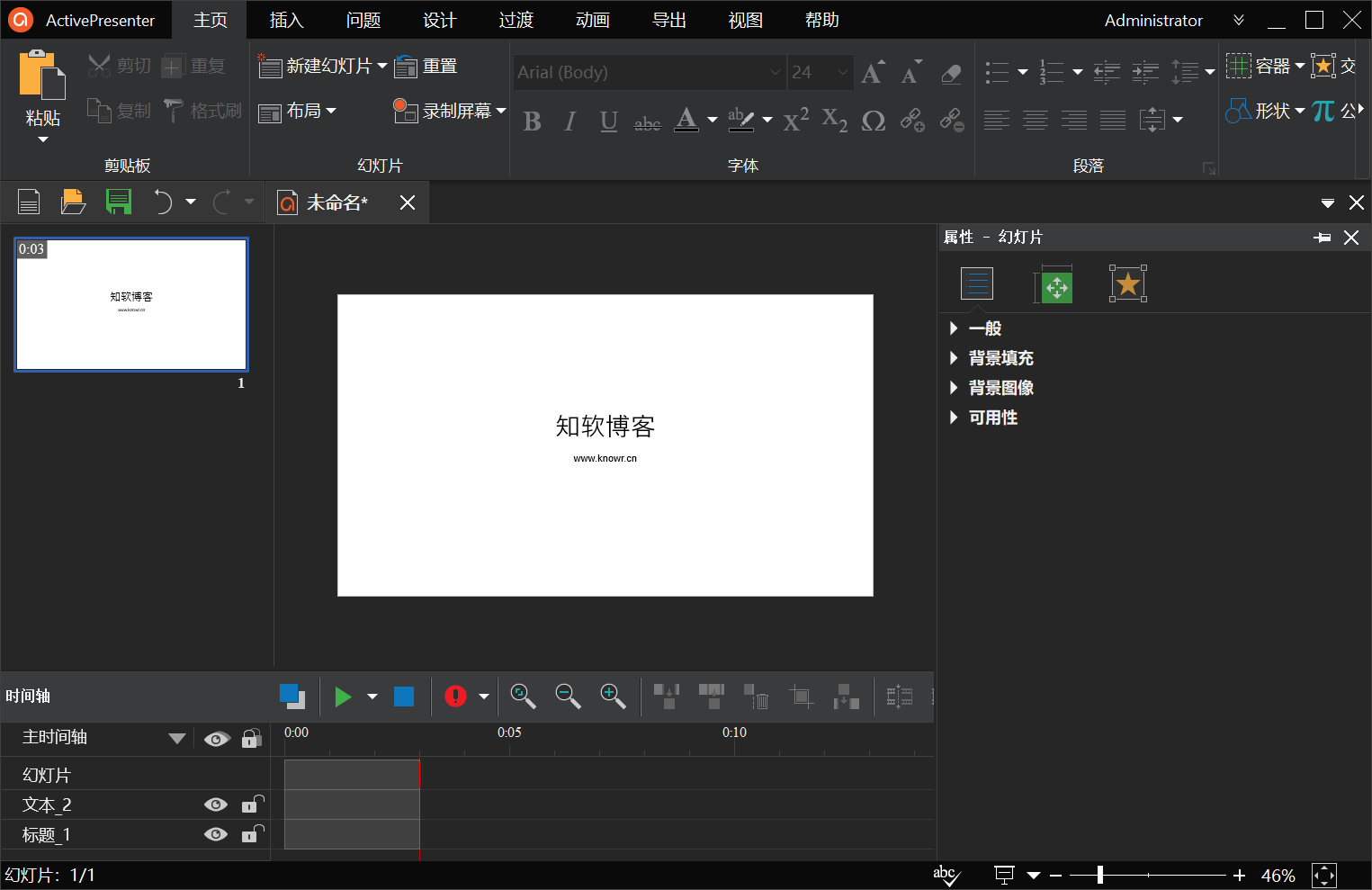Toggle Underline text formatting
The height and width of the screenshot is (890, 1372).
(x=609, y=121)
